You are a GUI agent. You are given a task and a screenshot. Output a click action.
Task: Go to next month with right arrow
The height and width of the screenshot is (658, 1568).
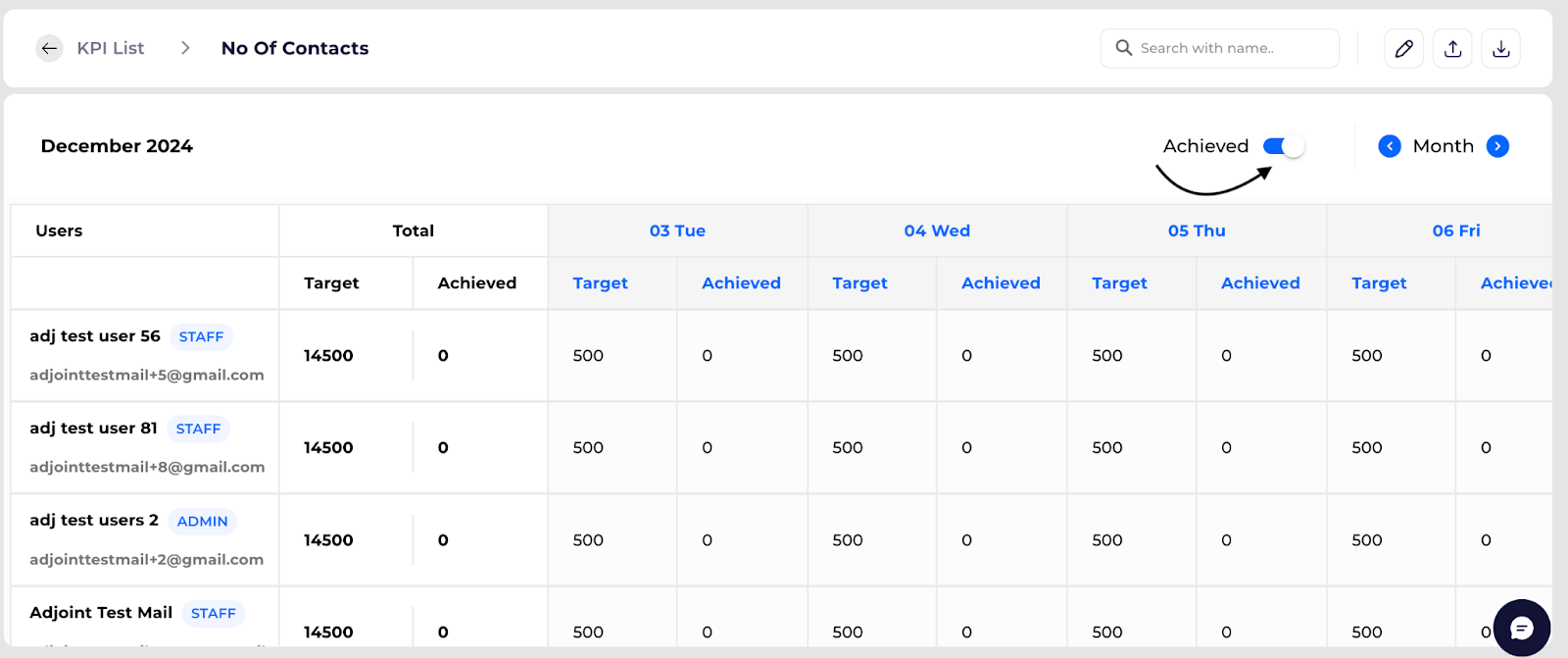(x=1497, y=146)
